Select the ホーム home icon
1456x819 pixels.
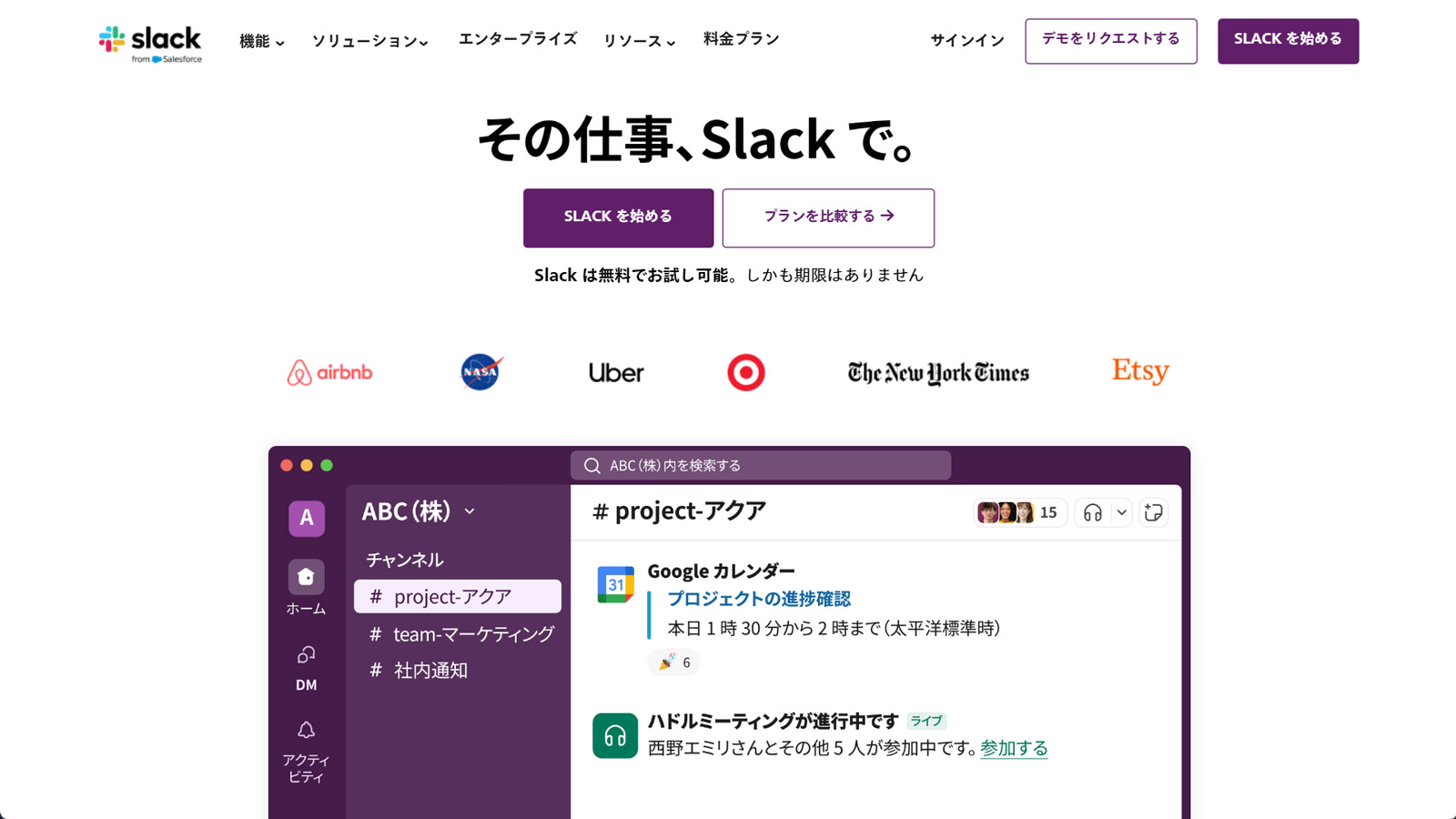306,577
